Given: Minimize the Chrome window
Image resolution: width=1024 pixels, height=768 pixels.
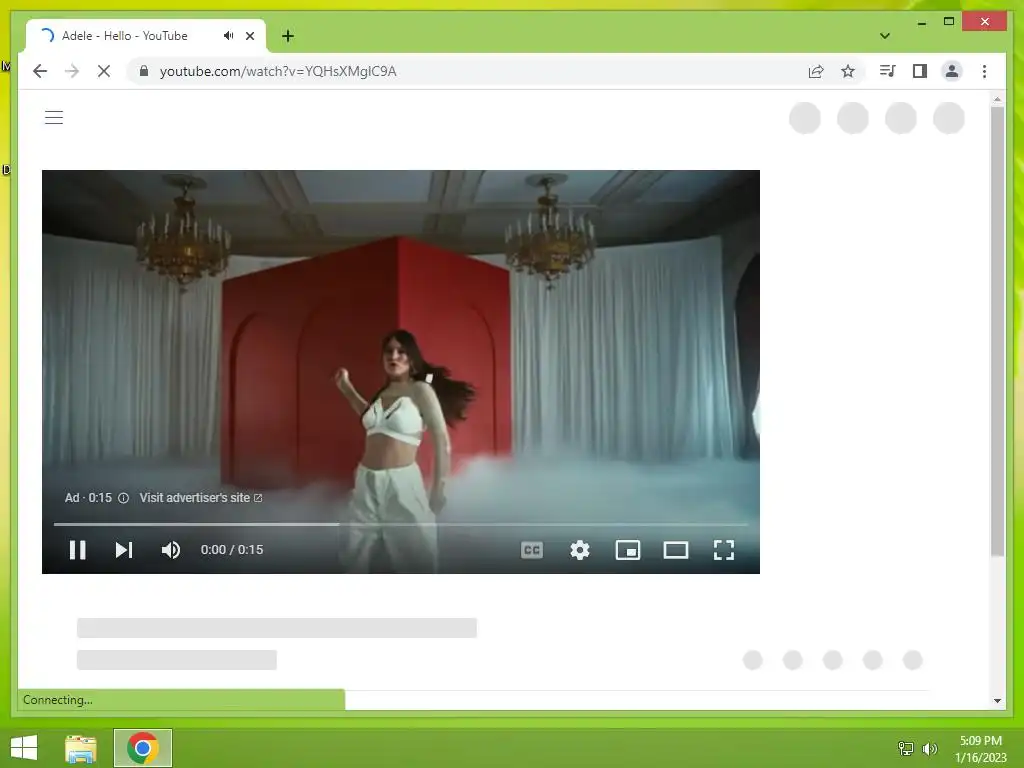Looking at the screenshot, I should [x=921, y=22].
